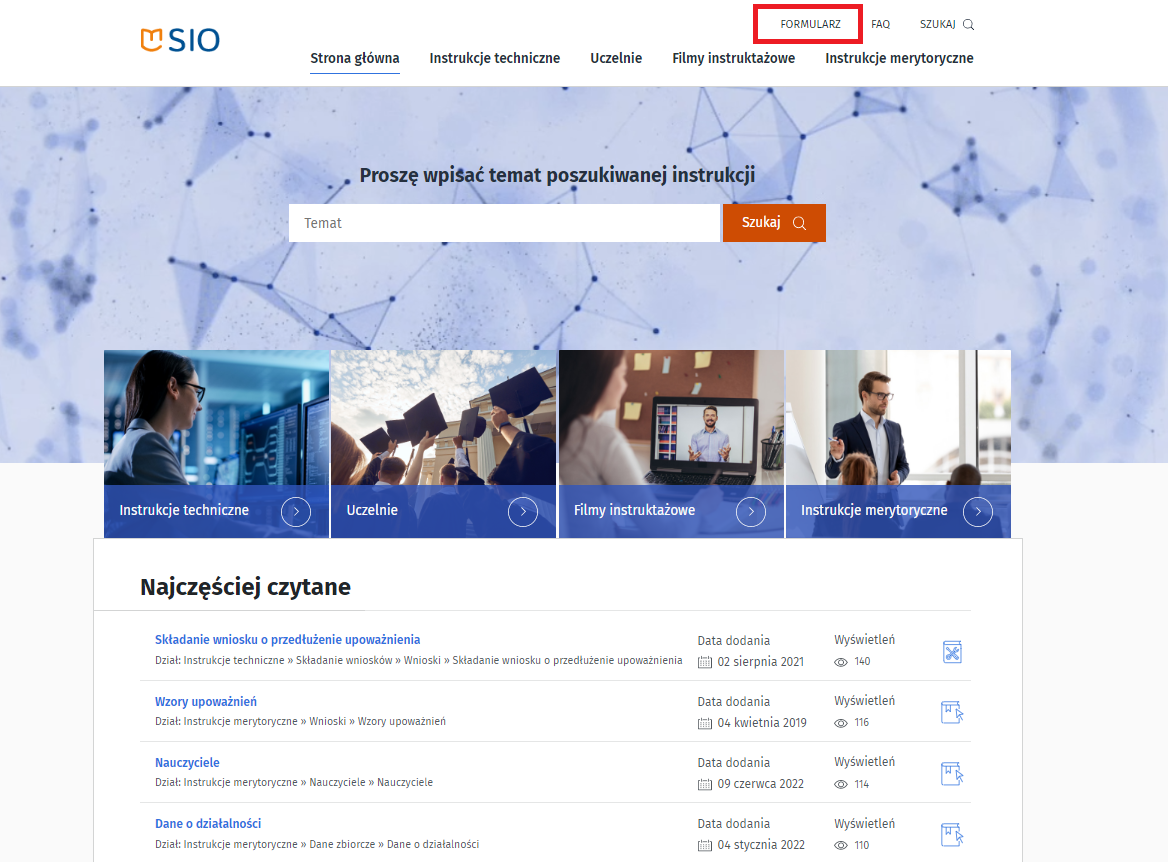Open the tools-book icon beside "Składanie wniosku"
The image size is (1168, 862).
coord(951,651)
